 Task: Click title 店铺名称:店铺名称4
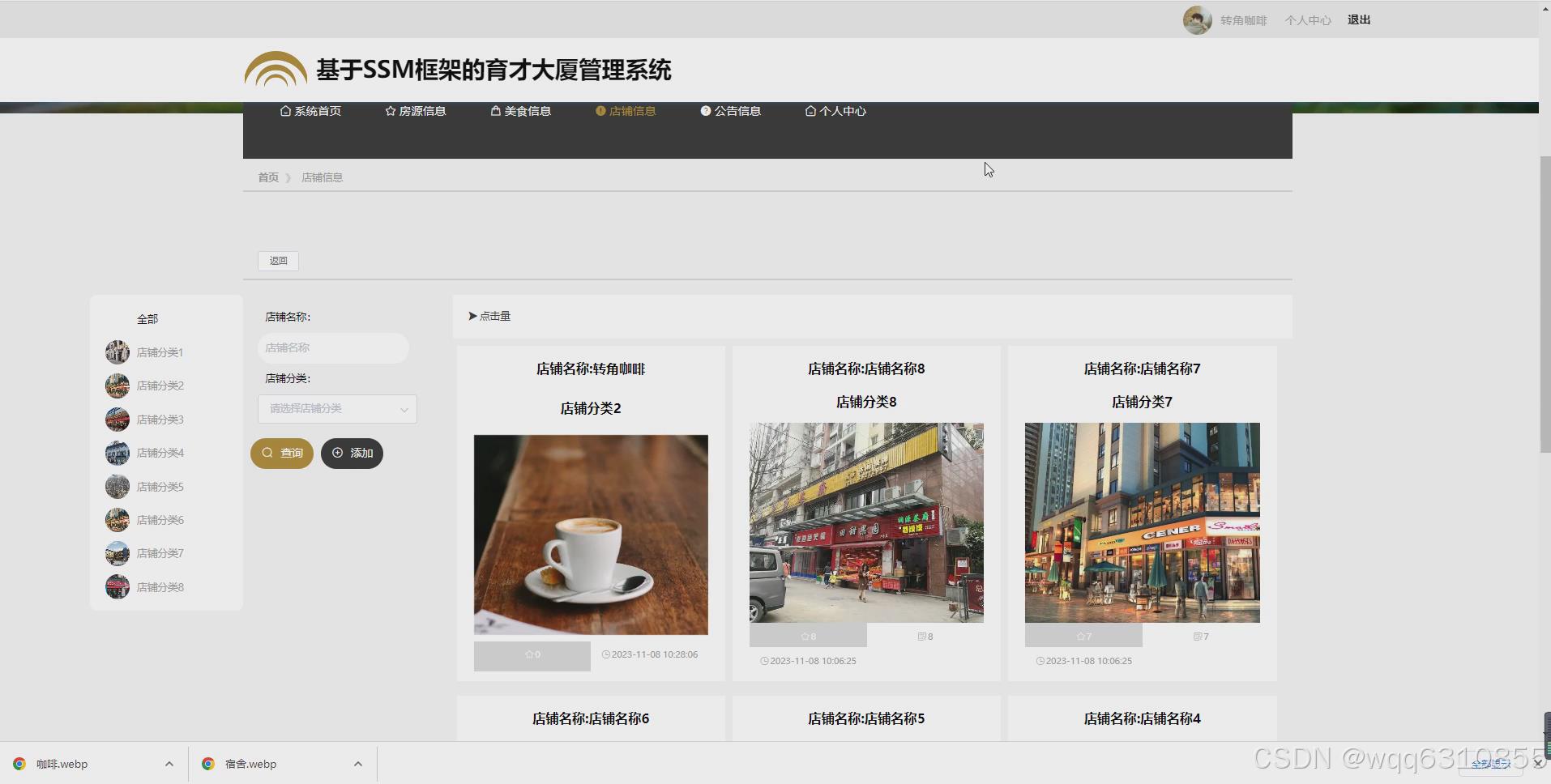(1143, 719)
